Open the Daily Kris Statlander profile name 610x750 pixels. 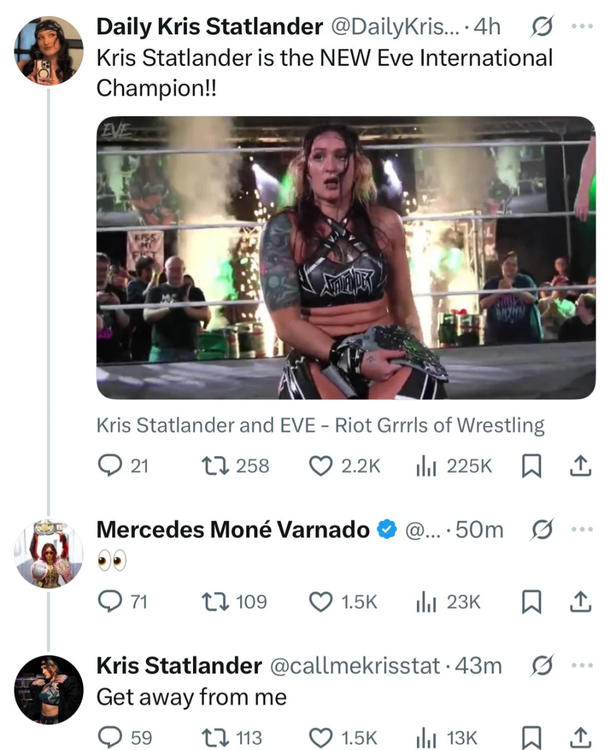point(209,29)
